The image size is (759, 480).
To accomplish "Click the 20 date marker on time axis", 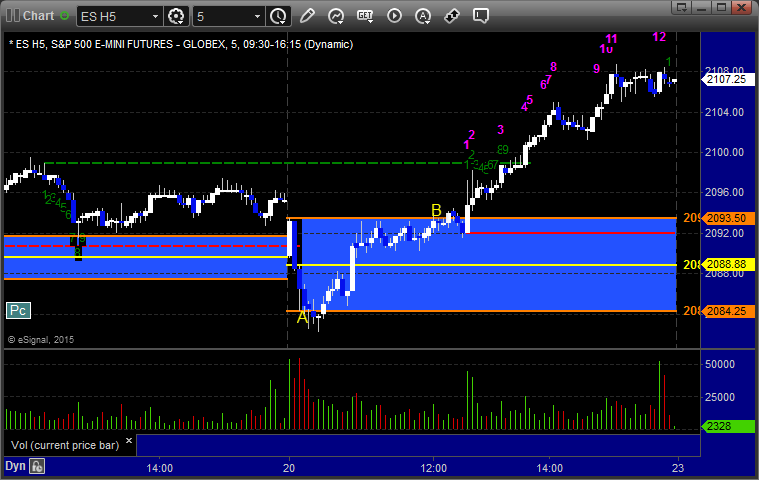I will point(289,468).
